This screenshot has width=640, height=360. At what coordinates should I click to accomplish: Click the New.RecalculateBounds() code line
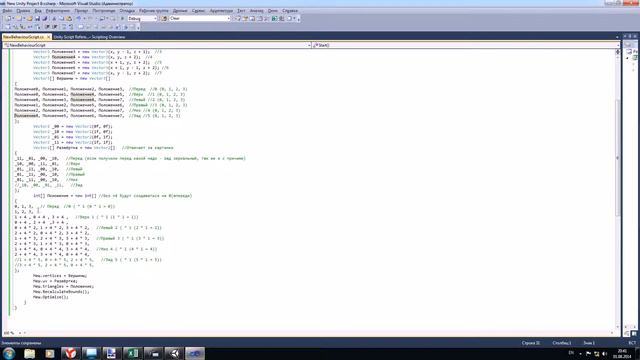(x=61, y=292)
